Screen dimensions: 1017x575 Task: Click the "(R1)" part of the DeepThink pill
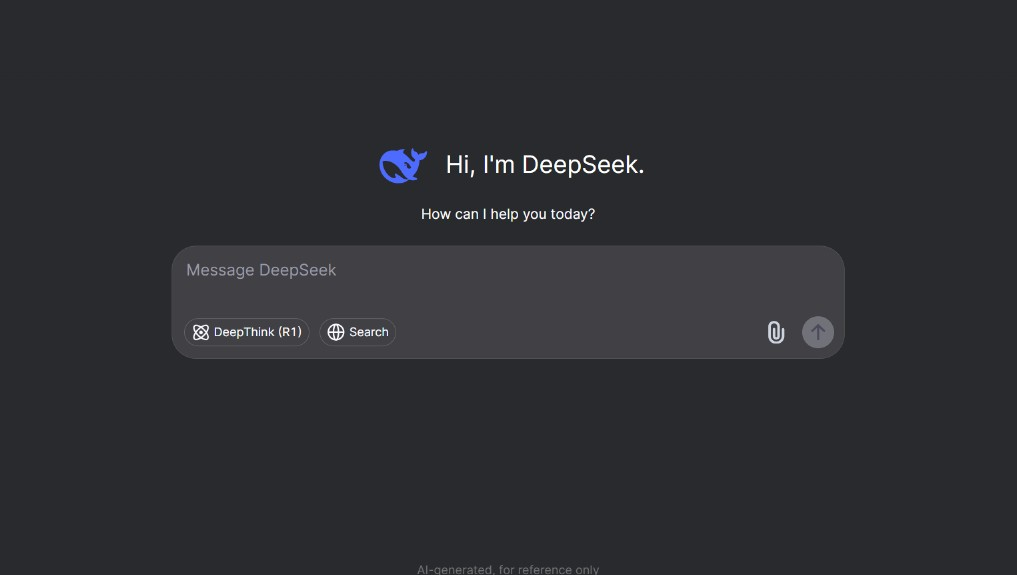point(289,332)
